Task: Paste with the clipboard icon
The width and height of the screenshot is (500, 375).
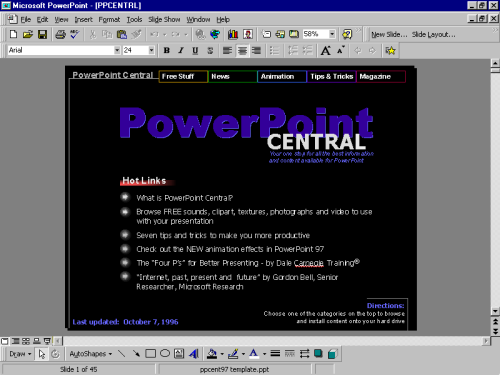Action: pos(122,34)
